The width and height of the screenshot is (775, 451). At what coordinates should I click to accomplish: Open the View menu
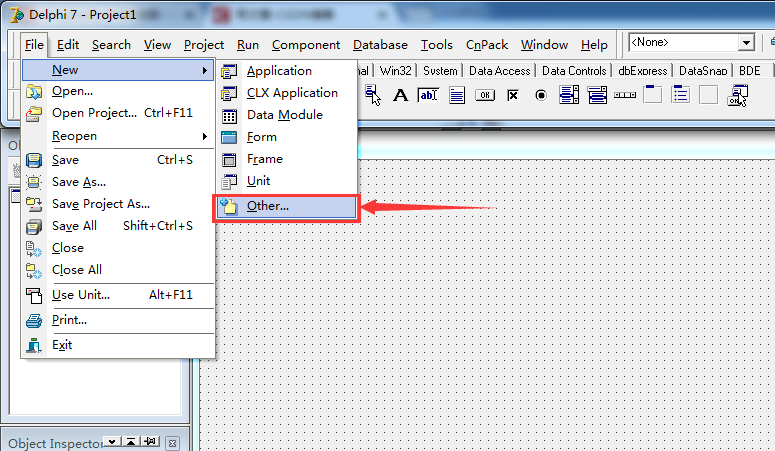point(157,45)
